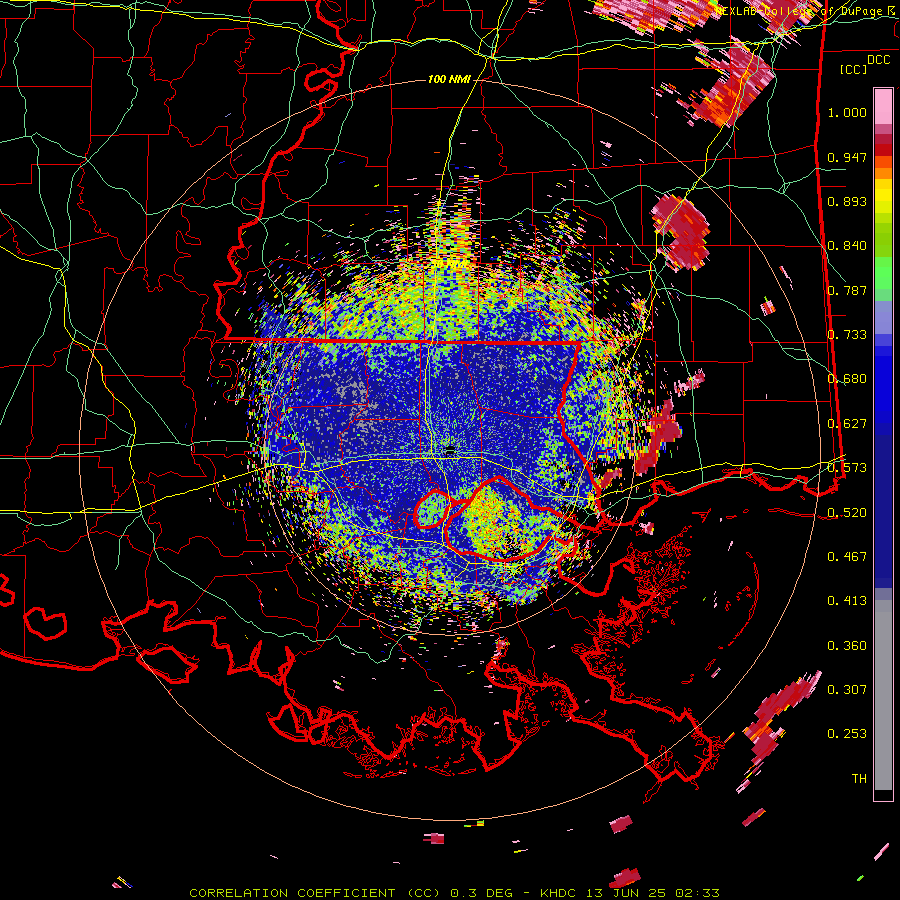Click the 0.520 scale value
900x900 pixels.
(847, 513)
